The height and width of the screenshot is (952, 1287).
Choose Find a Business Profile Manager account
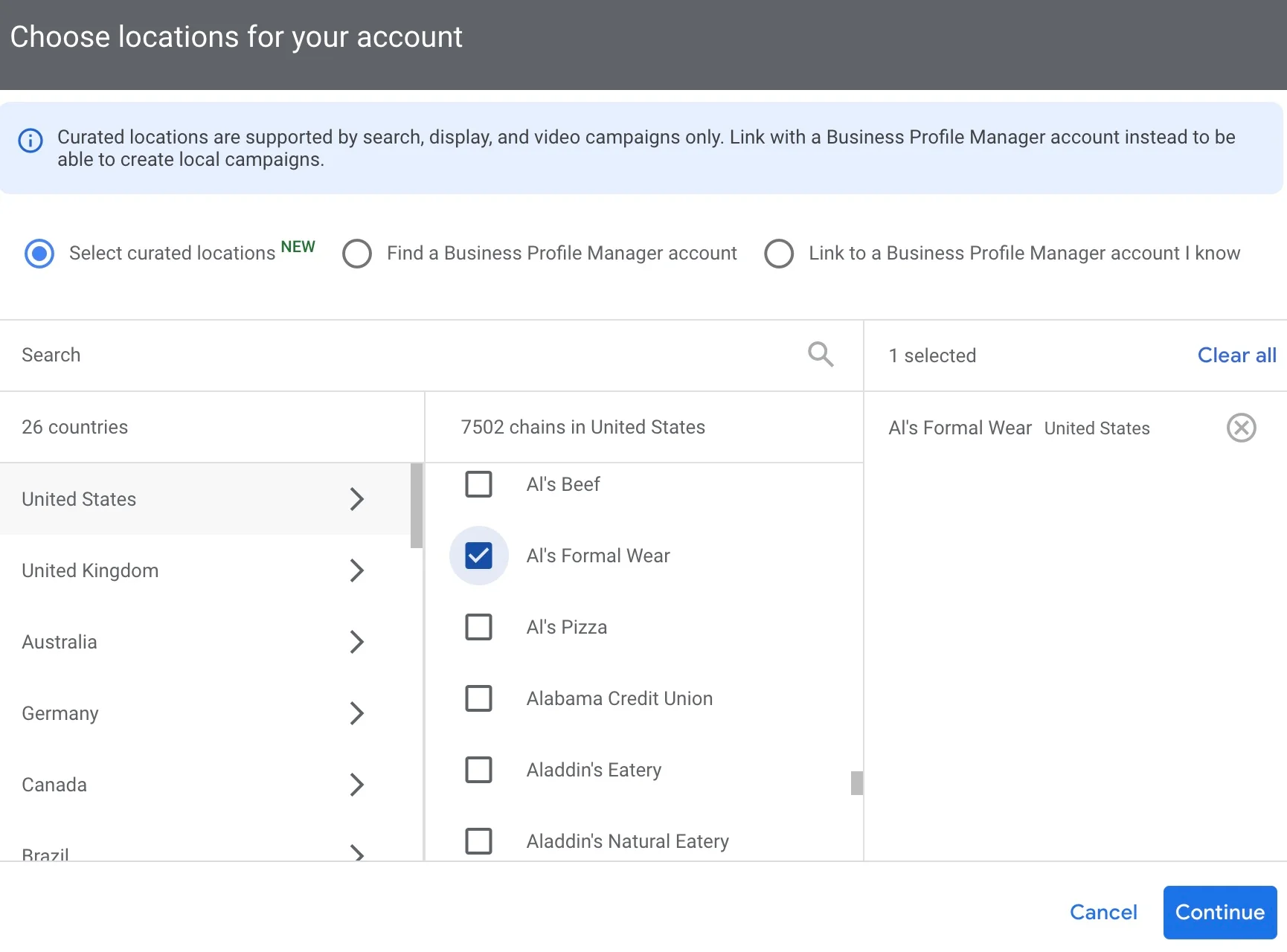pos(357,254)
